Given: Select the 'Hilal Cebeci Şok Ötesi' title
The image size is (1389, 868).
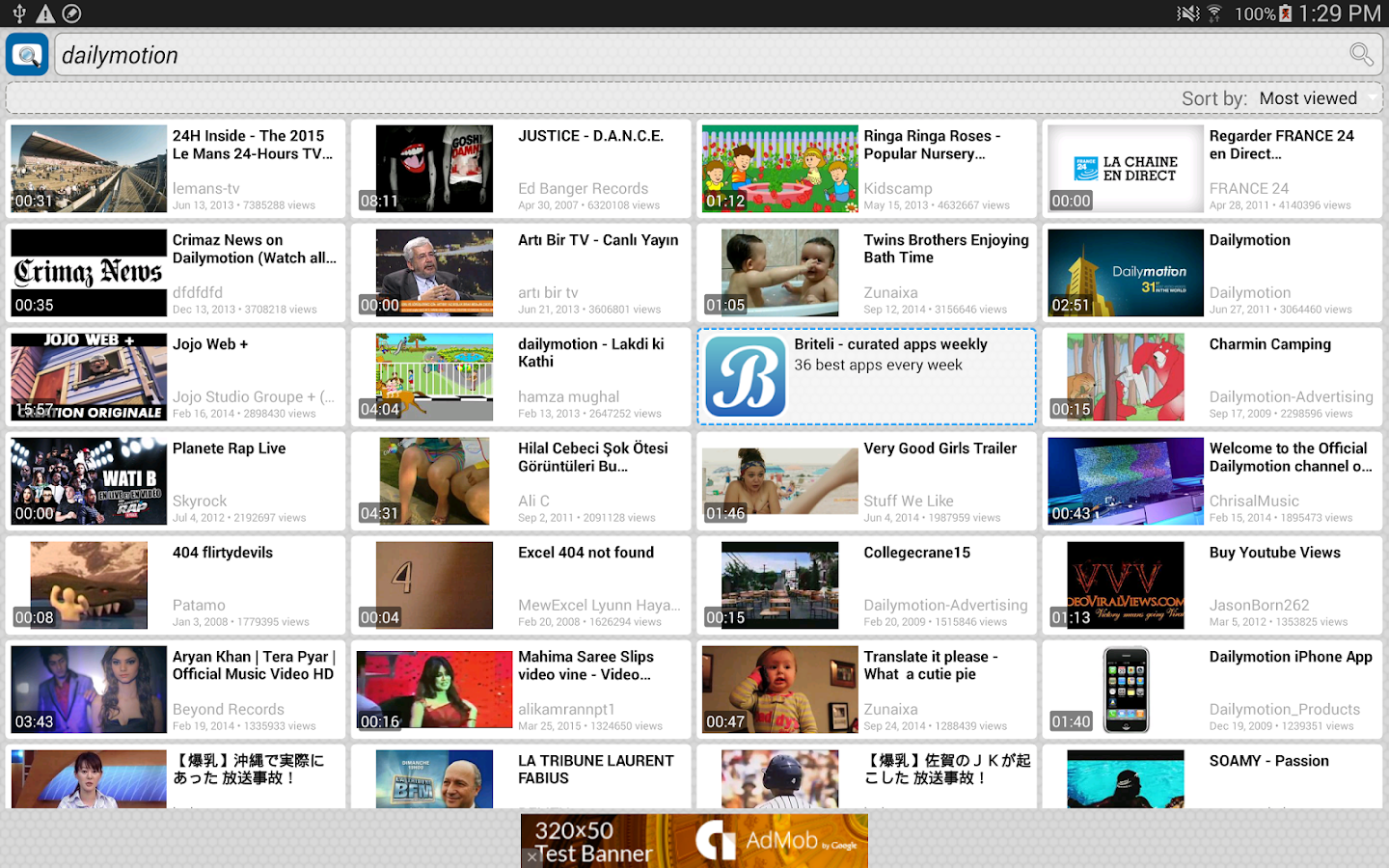Looking at the screenshot, I should pyautogui.click(x=593, y=457).
